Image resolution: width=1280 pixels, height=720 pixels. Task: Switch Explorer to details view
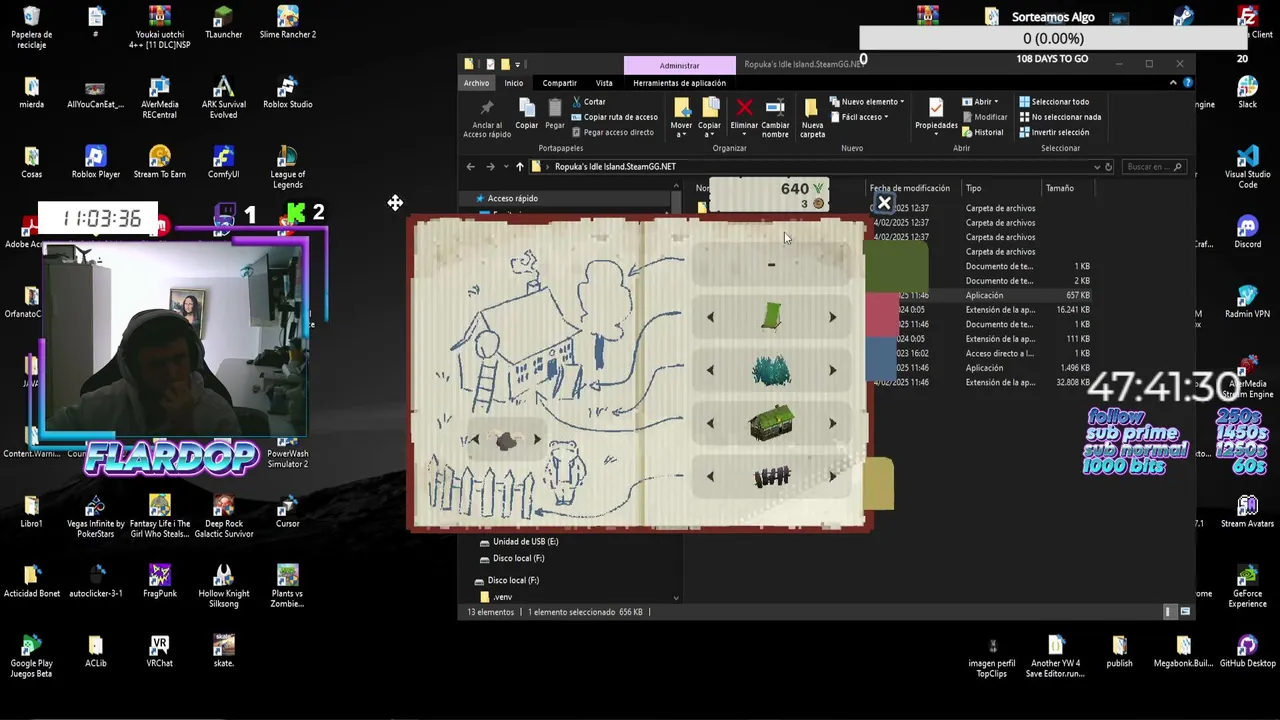pos(1168,612)
